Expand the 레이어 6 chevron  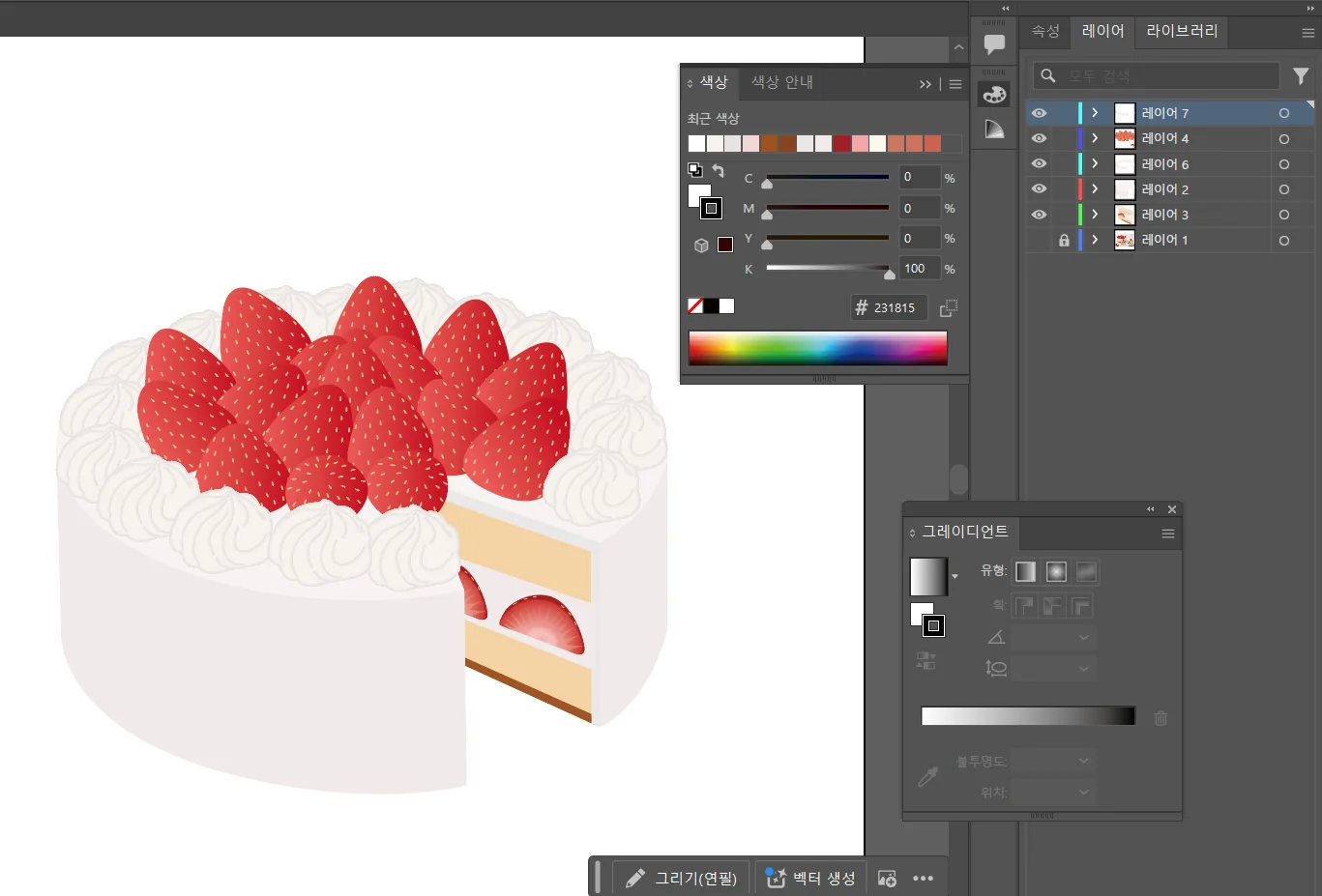[1095, 163]
